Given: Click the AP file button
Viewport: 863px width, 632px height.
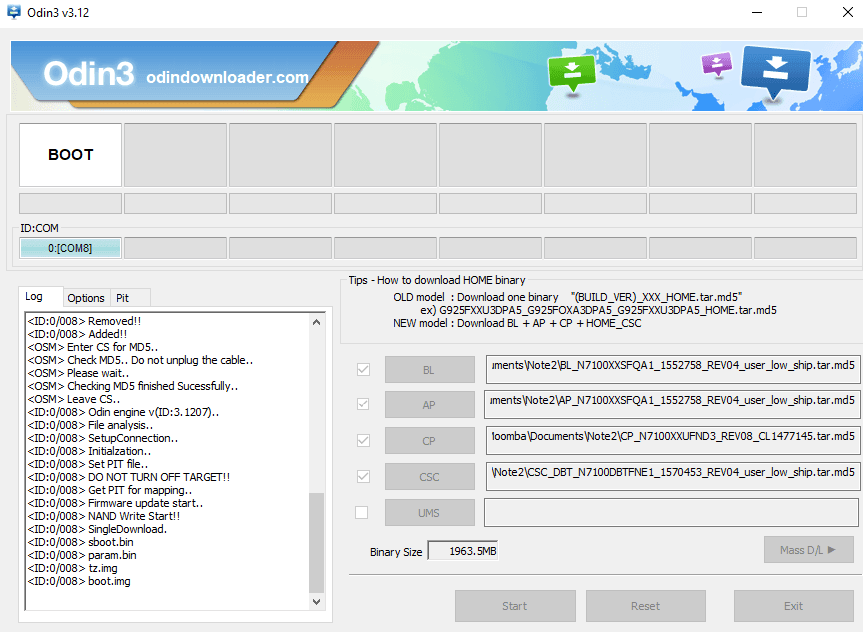Looking at the screenshot, I should (x=429, y=405).
